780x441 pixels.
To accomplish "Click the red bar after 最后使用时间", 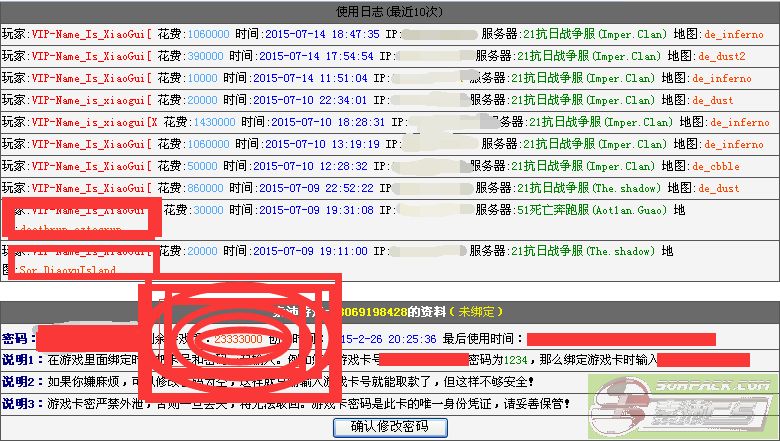I will coord(600,339).
